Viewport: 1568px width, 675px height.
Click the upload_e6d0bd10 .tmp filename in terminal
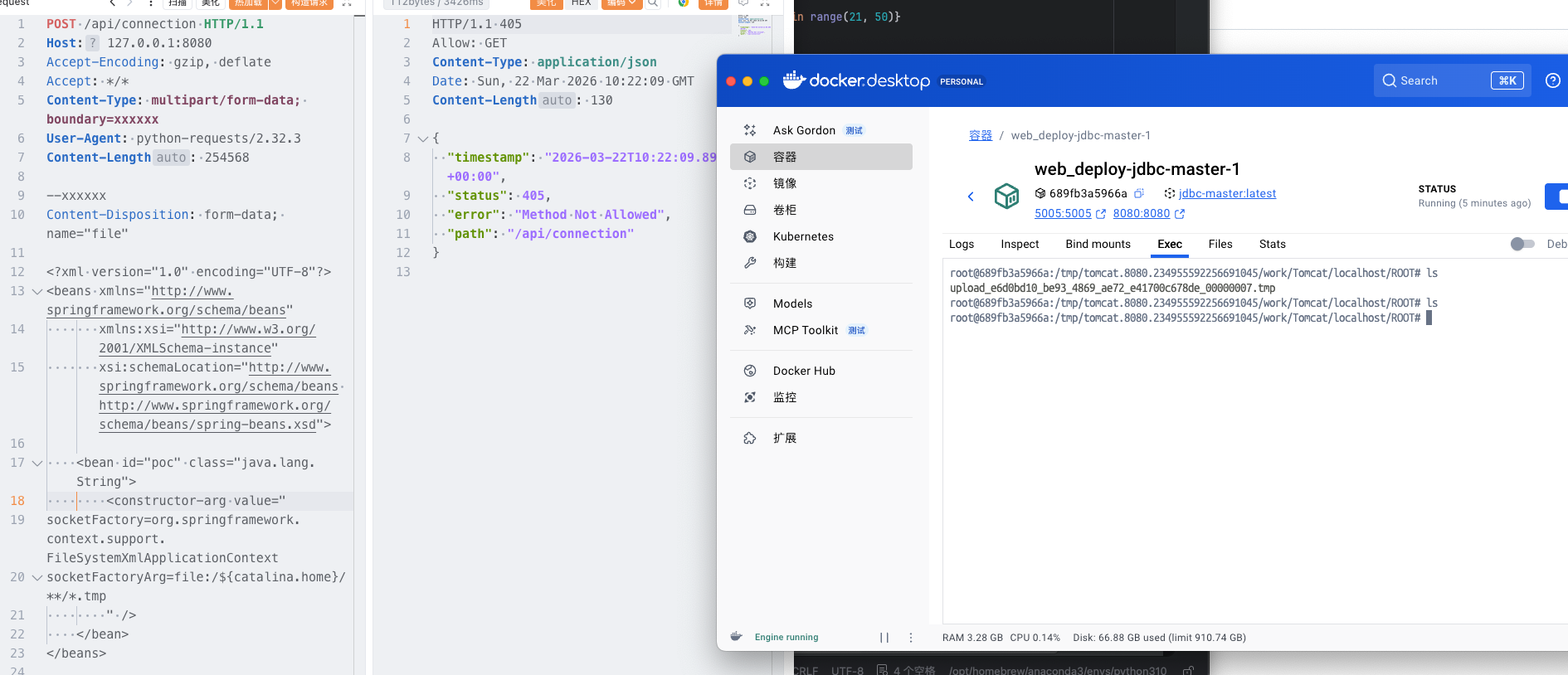pos(1113,289)
